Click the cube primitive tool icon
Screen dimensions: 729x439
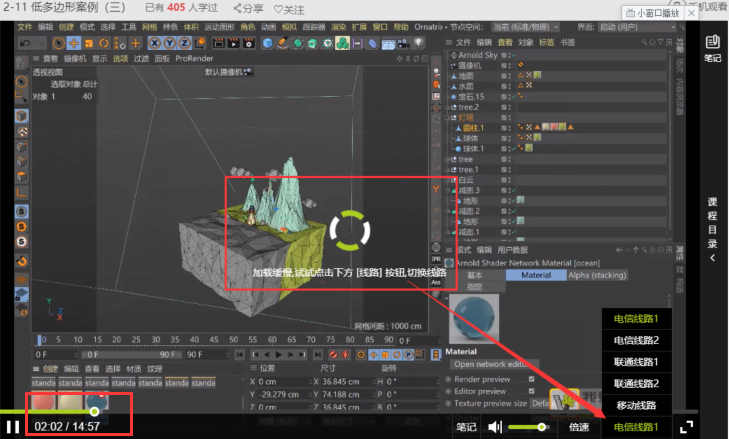tap(268, 43)
